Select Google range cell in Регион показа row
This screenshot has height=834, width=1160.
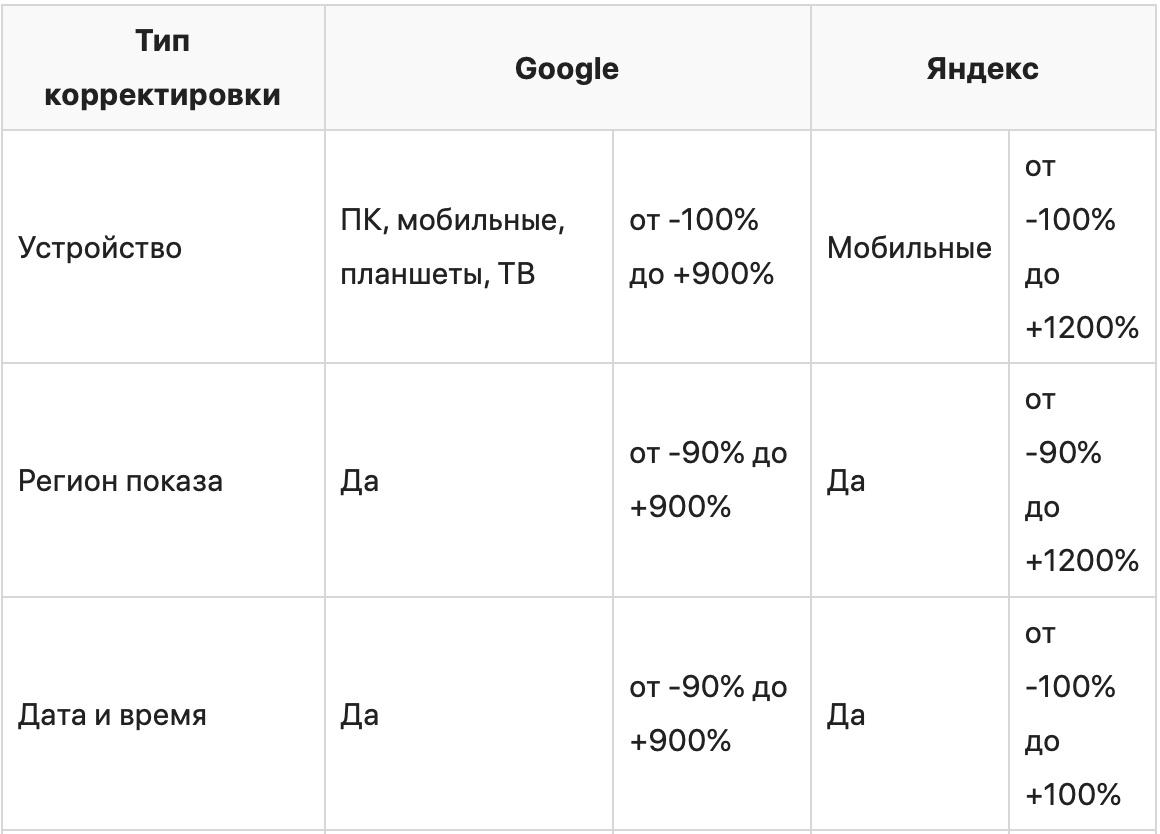click(x=707, y=481)
